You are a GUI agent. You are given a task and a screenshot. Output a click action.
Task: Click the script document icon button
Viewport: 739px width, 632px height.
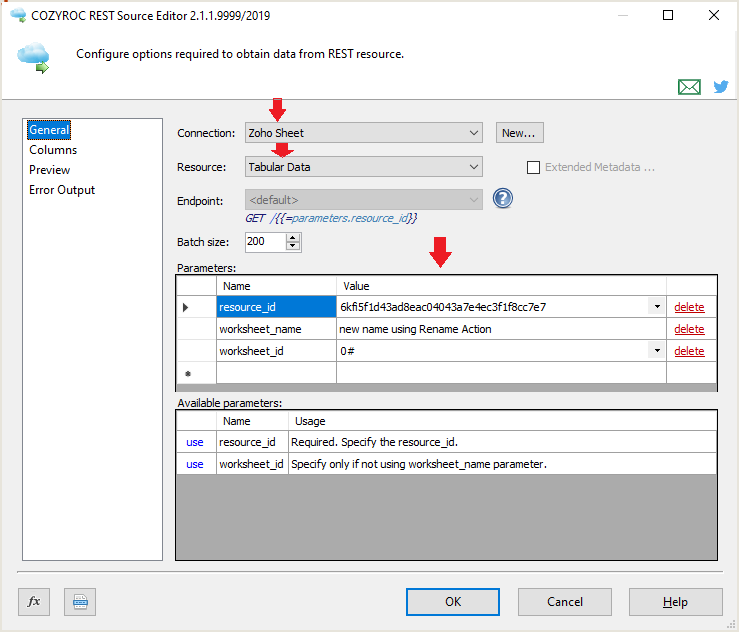[x=80, y=602]
